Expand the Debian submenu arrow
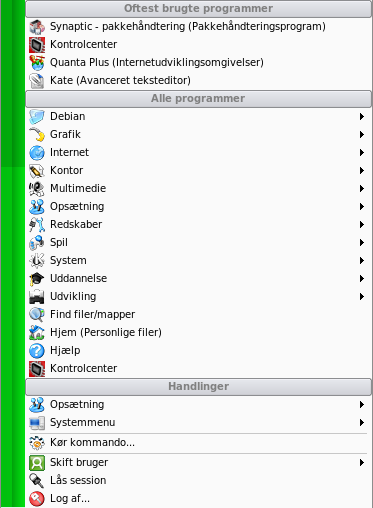Viewport: 373px width, 508px height. coord(362,117)
